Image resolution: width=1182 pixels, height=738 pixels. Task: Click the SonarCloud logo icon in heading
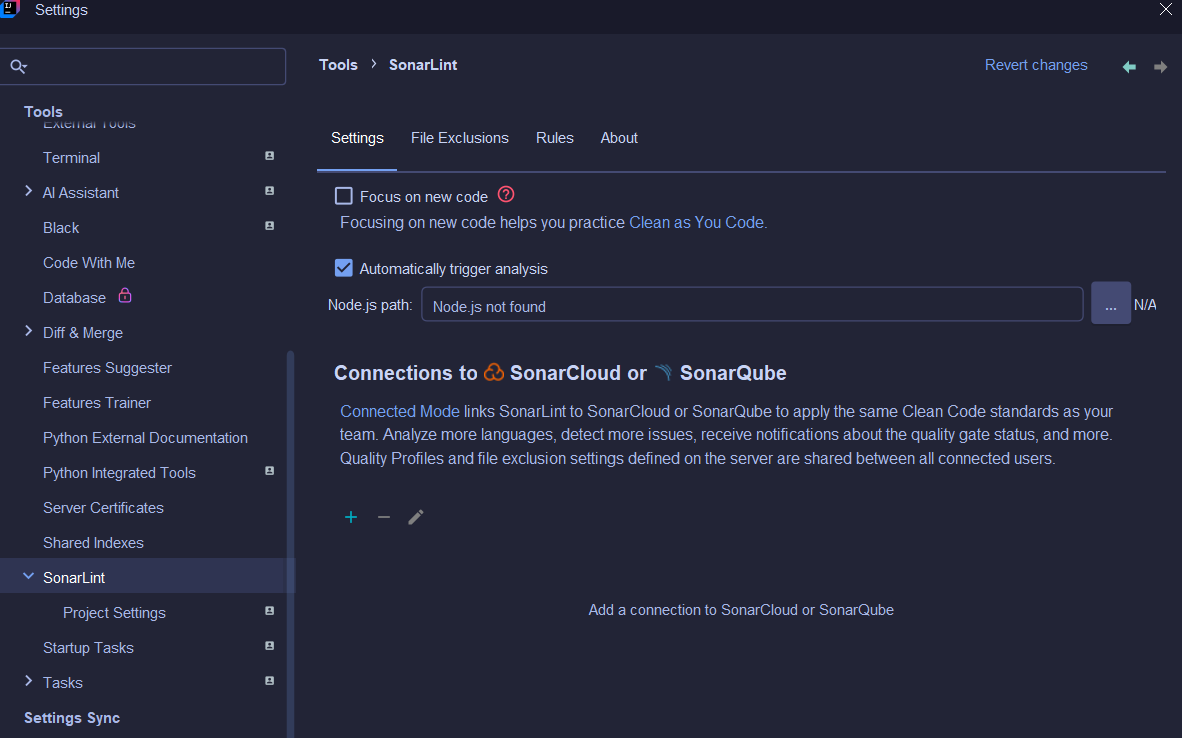(494, 372)
